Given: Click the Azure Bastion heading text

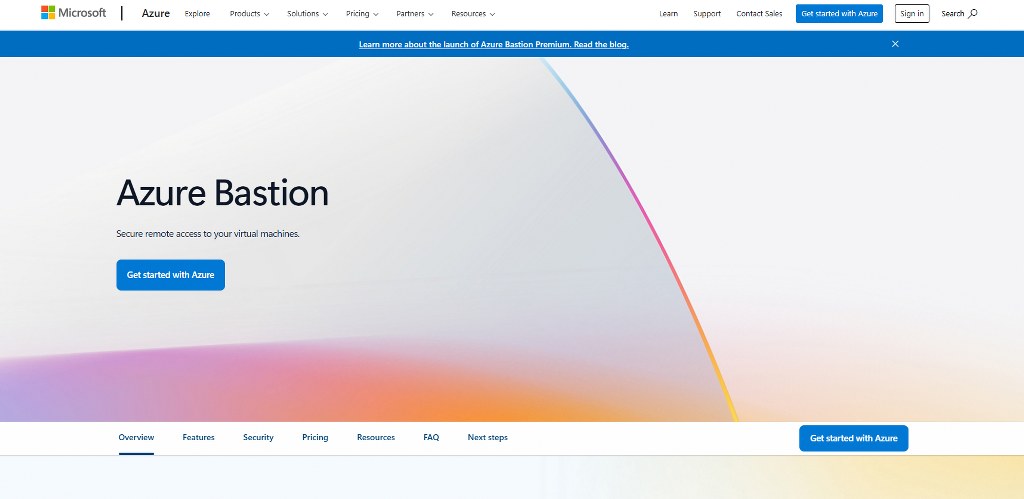Looking at the screenshot, I should click(223, 193).
